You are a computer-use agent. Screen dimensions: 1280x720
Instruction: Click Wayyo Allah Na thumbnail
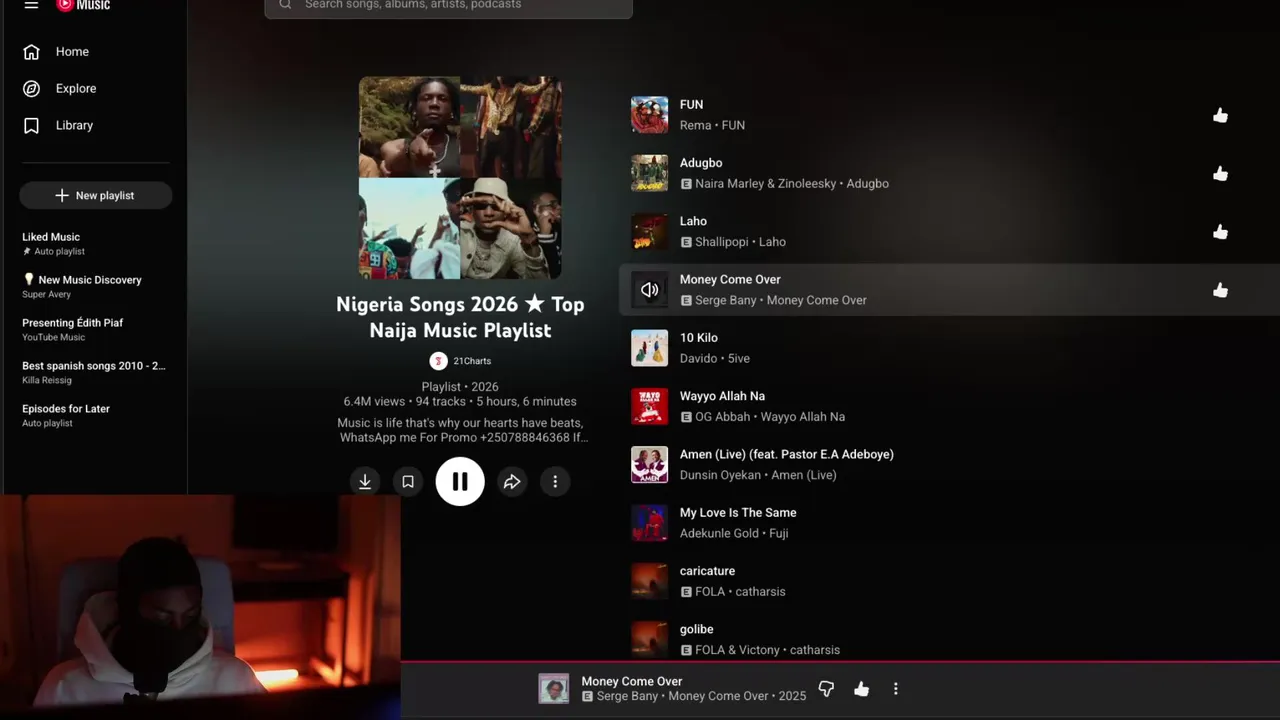pyautogui.click(x=649, y=407)
